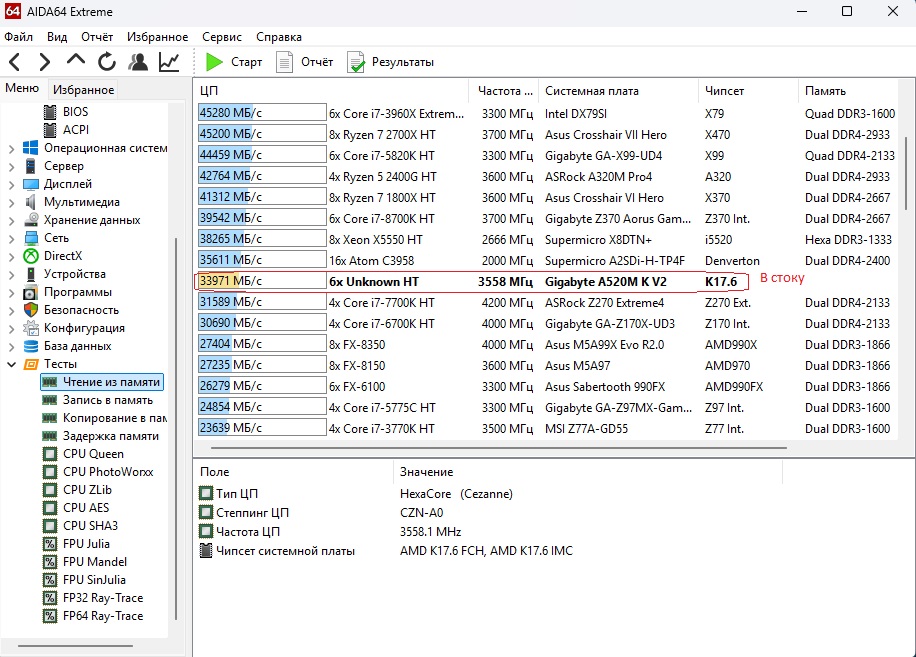Click the green play icon for Старт

coord(214,61)
